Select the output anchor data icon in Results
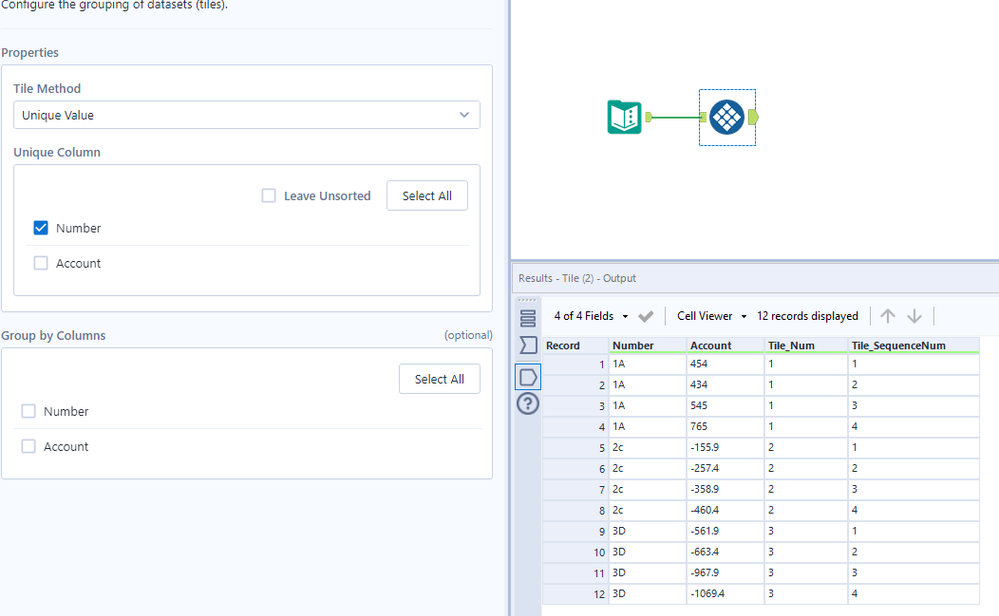Image resolution: width=999 pixels, height=616 pixels. point(528,377)
